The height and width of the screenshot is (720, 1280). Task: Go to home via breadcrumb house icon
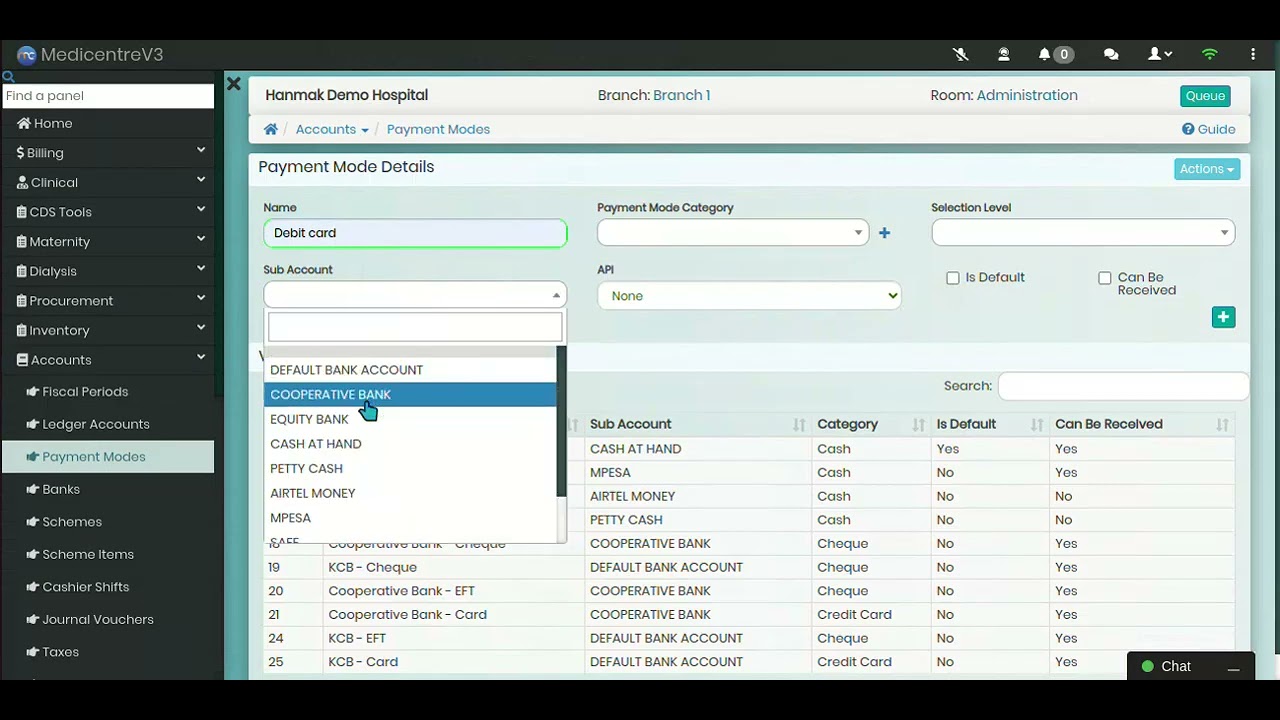click(x=270, y=129)
